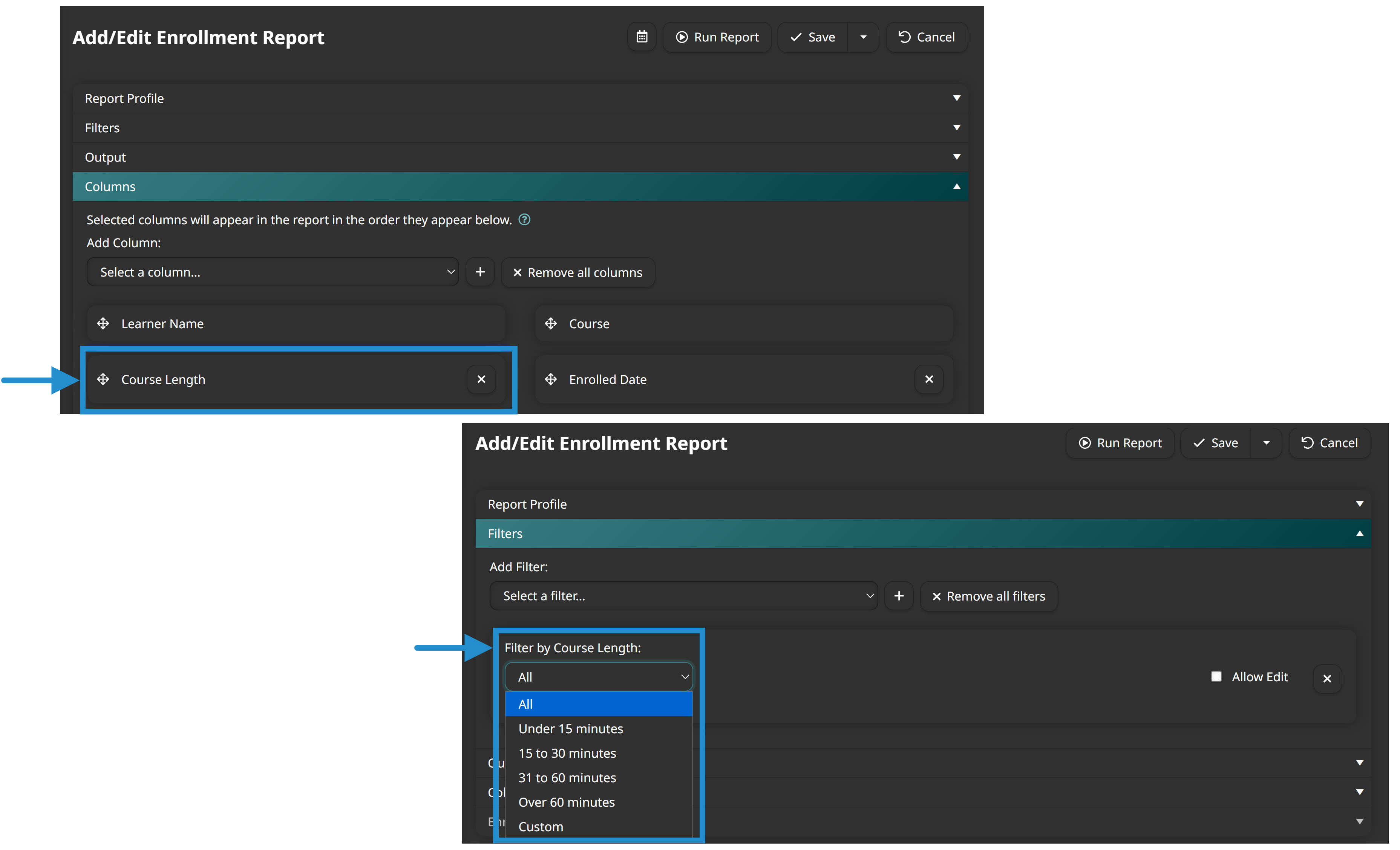Open Save options arrow in top window
This screenshot has height=850, width=1400.
(863, 37)
